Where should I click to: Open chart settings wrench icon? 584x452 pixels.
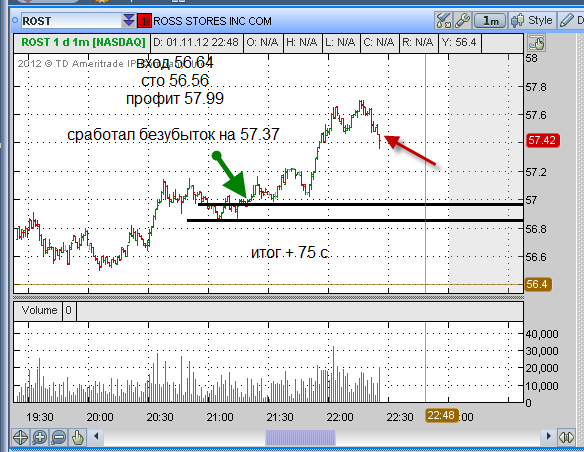(462, 20)
